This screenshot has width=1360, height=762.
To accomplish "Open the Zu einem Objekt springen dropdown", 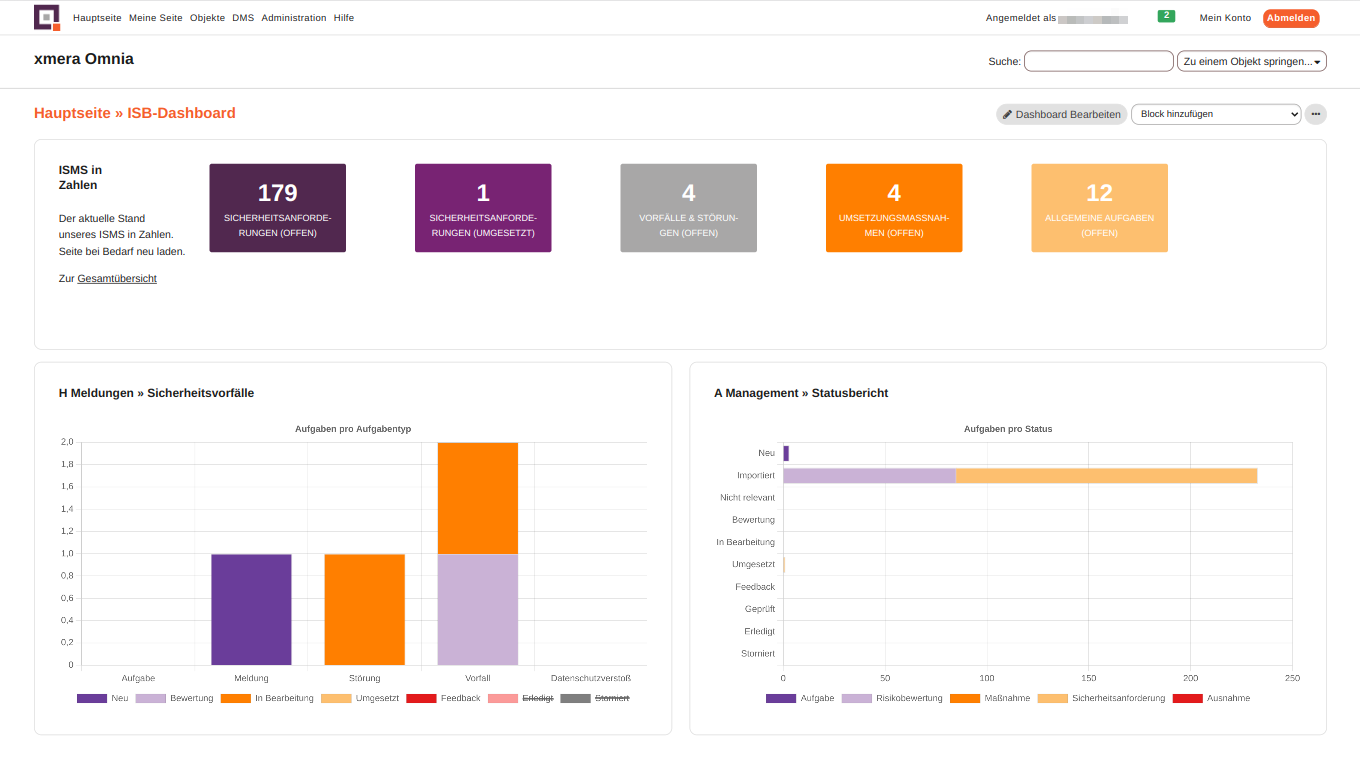I will pos(1251,61).
